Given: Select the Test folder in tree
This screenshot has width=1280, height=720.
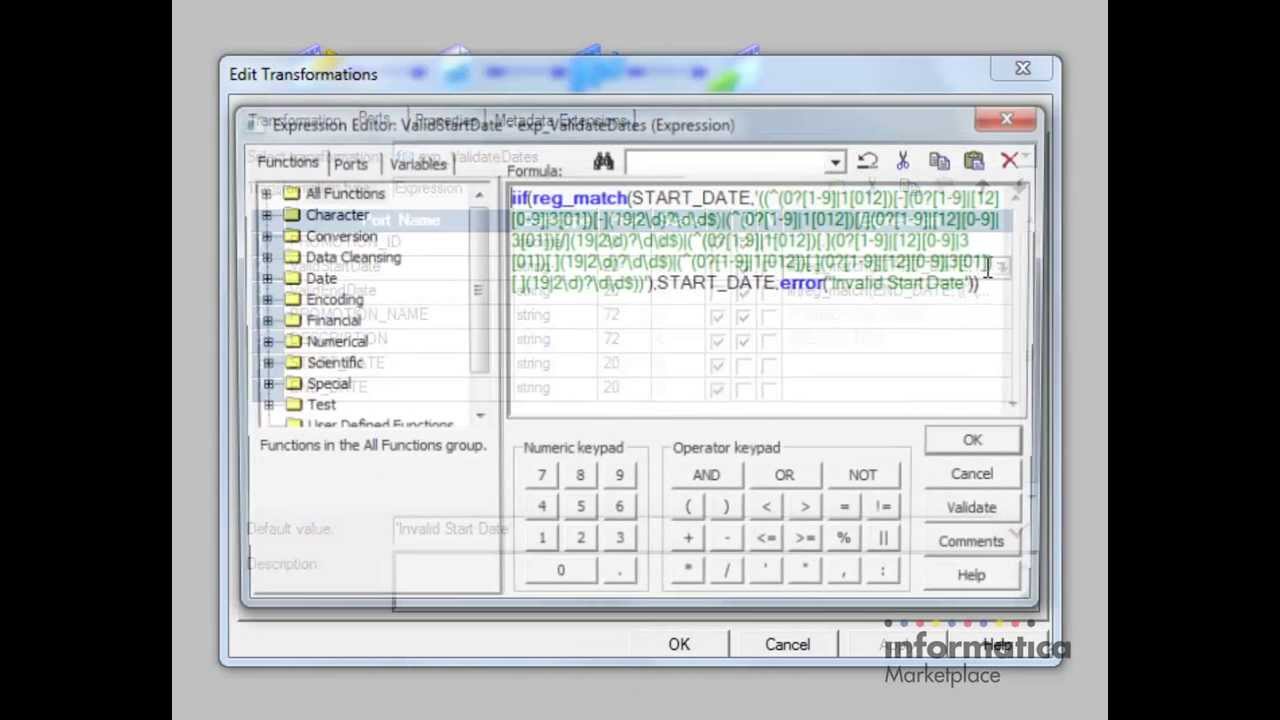Looking at the screenshot, I should pos(321,404).
